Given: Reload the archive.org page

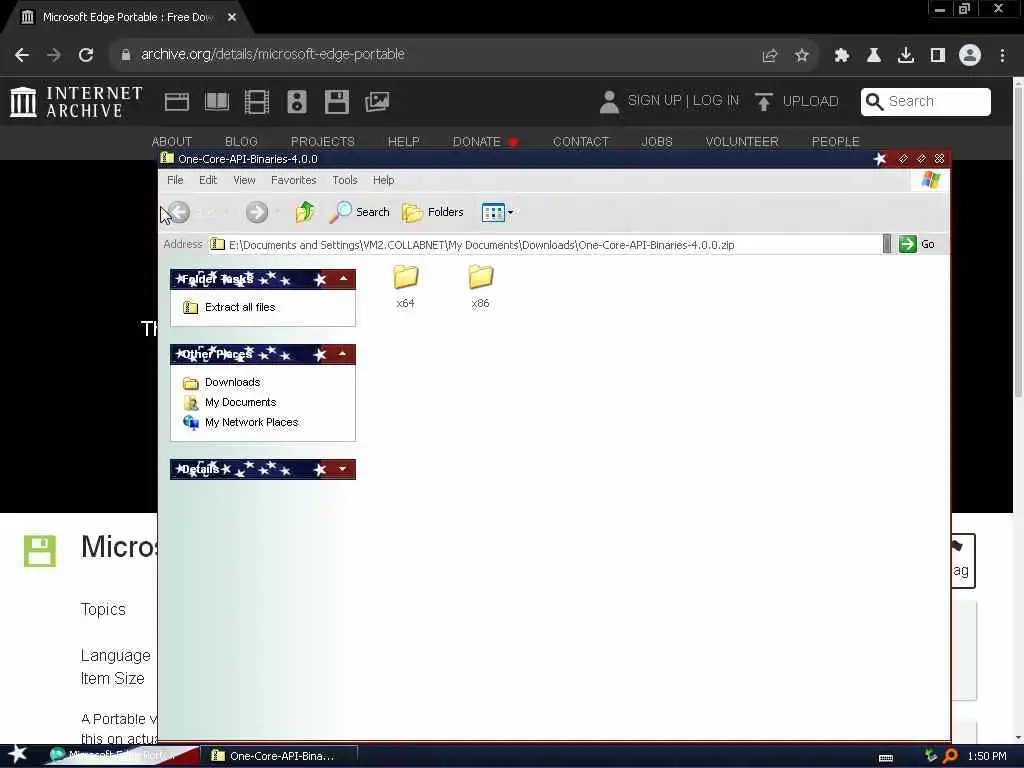Looking at the screenshot, I should point(86,55).
